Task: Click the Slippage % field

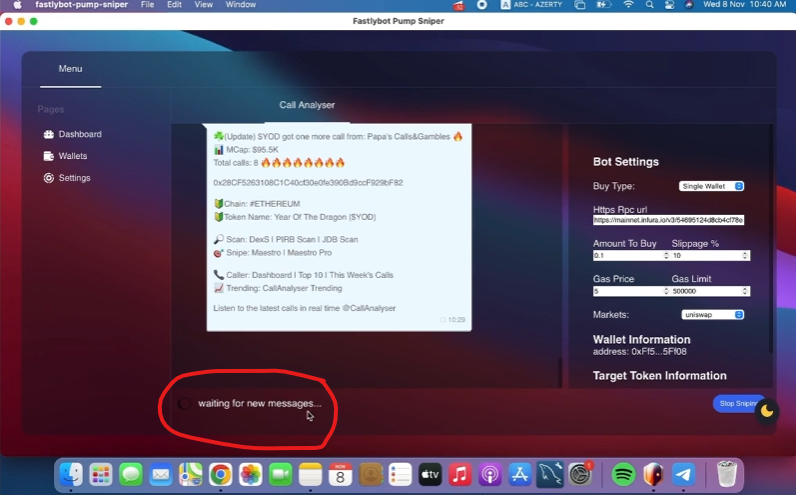Action: point(710,256)
